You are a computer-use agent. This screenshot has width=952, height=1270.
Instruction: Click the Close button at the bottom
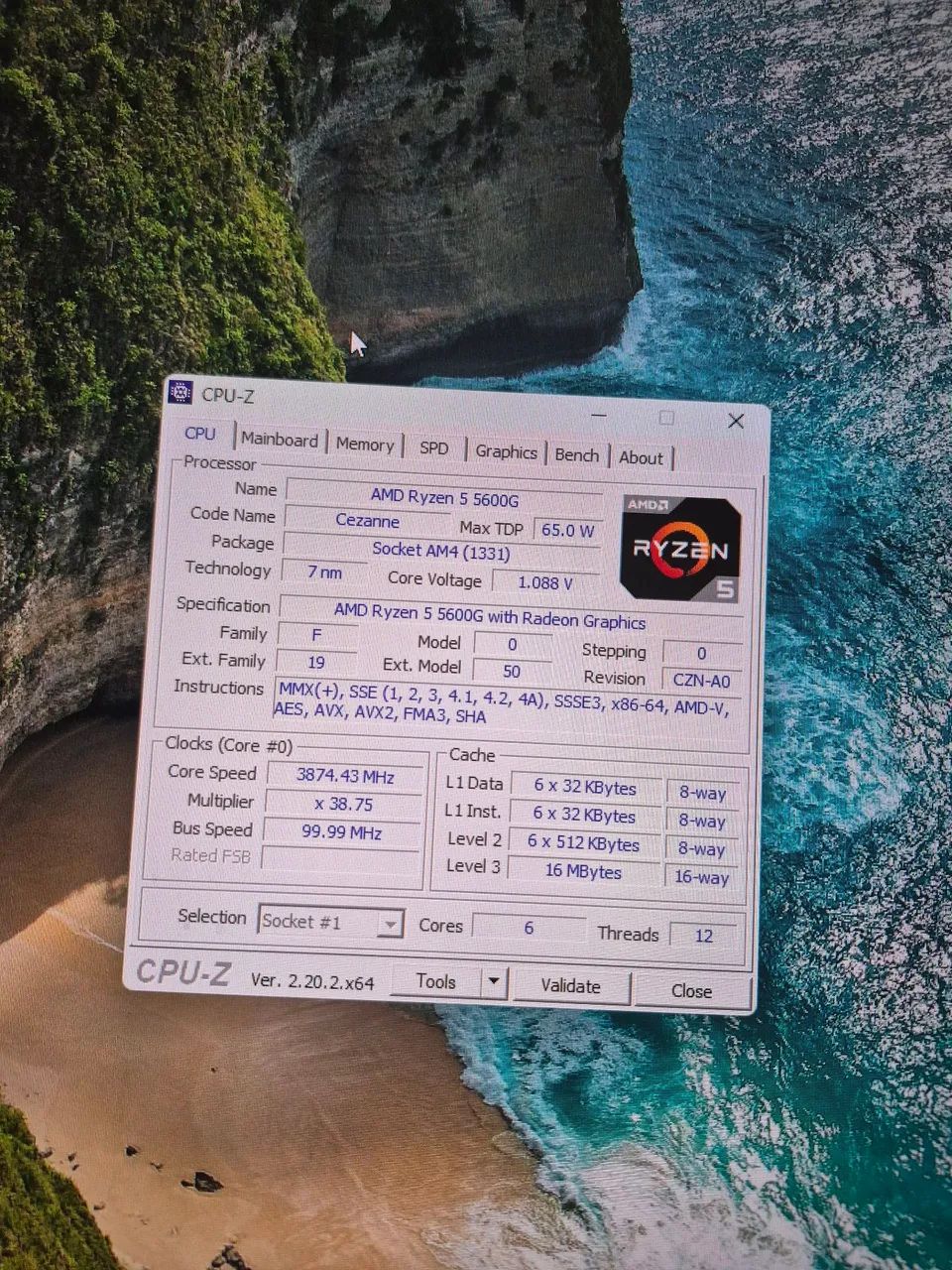(x=691, y=991)
